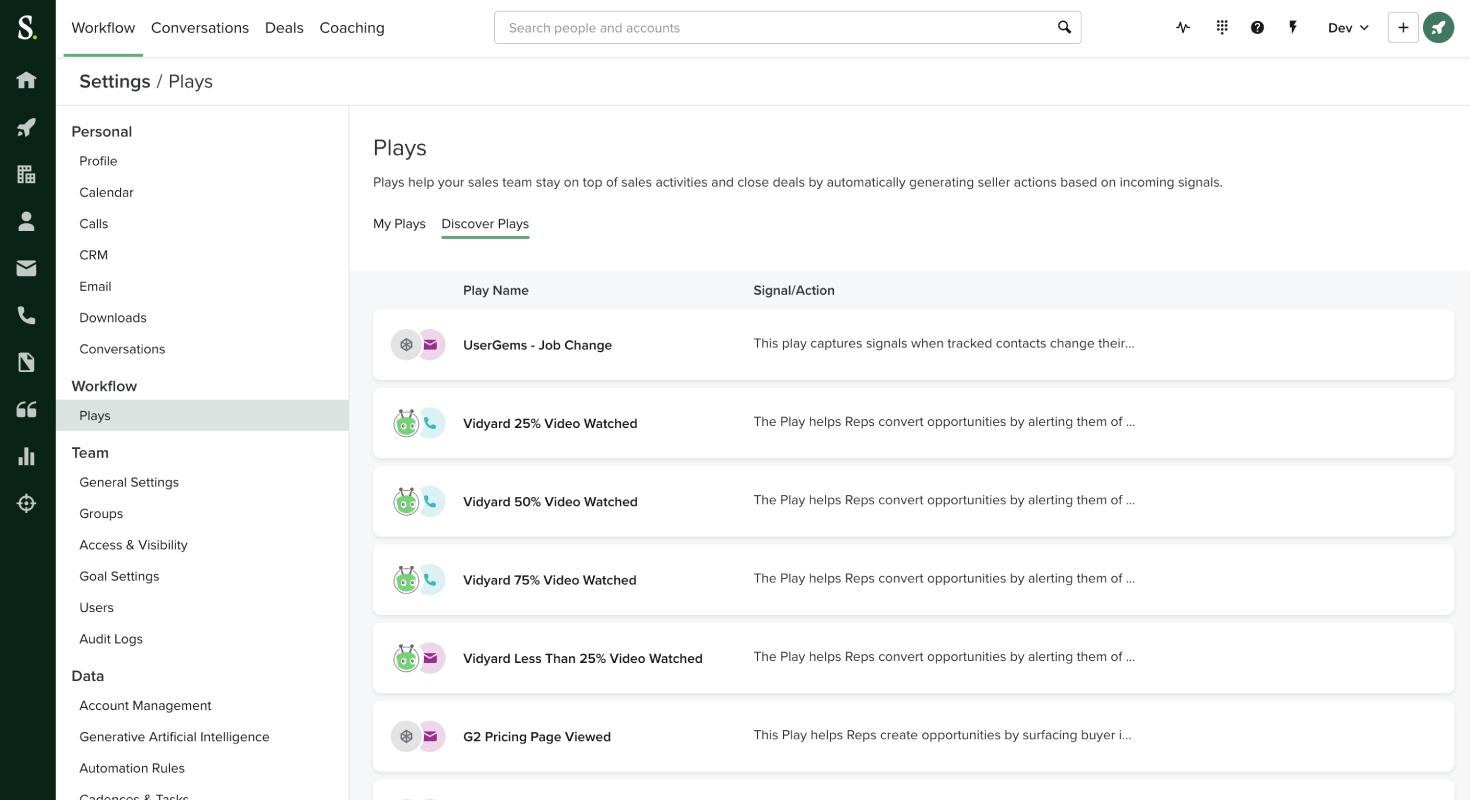Select the Discover Plays tab
Image resolution: width=1470 pixels, height=800 pixels.
point(485,224)
